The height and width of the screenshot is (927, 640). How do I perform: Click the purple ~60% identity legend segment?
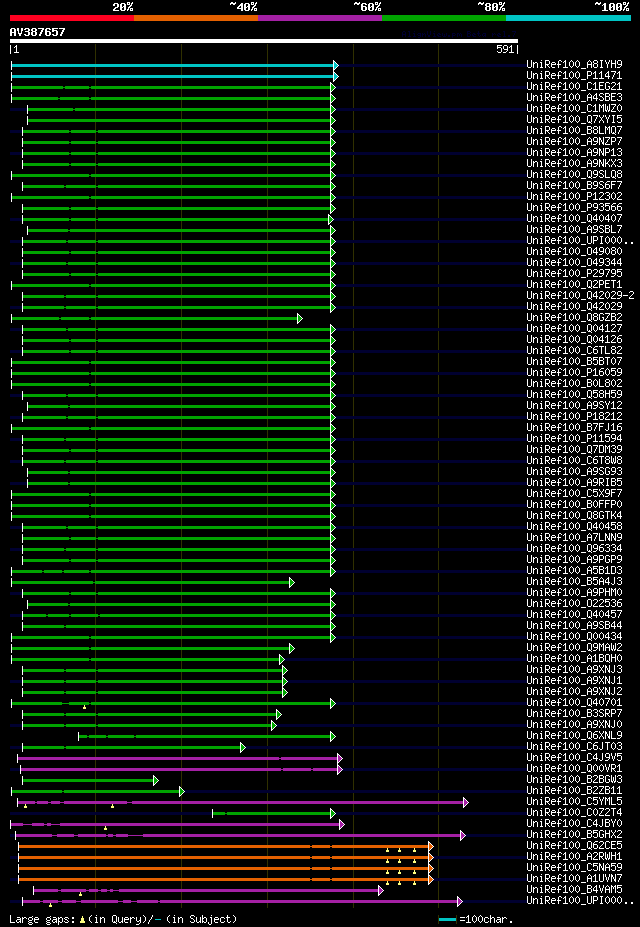320,18
